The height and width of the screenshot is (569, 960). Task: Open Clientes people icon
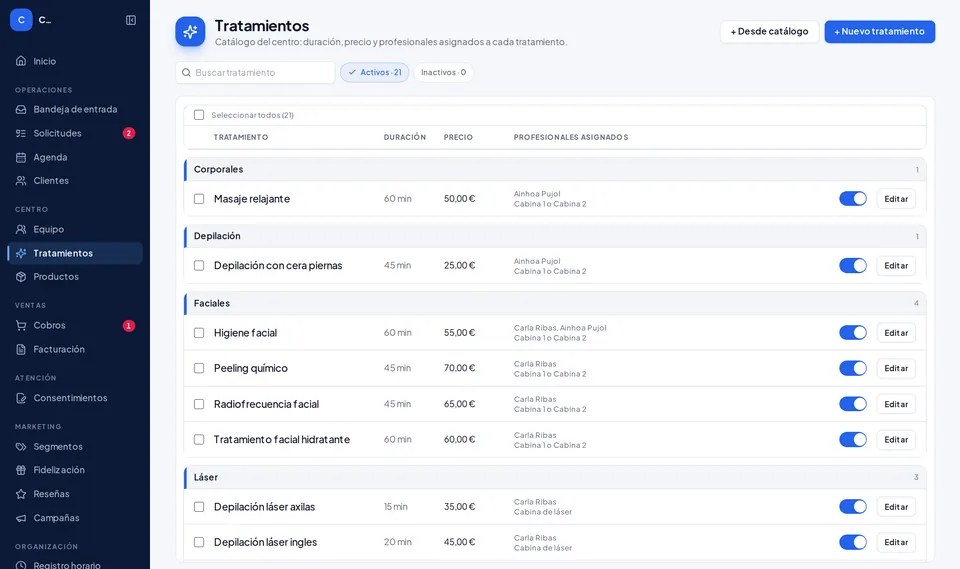(x=21, y=181)
